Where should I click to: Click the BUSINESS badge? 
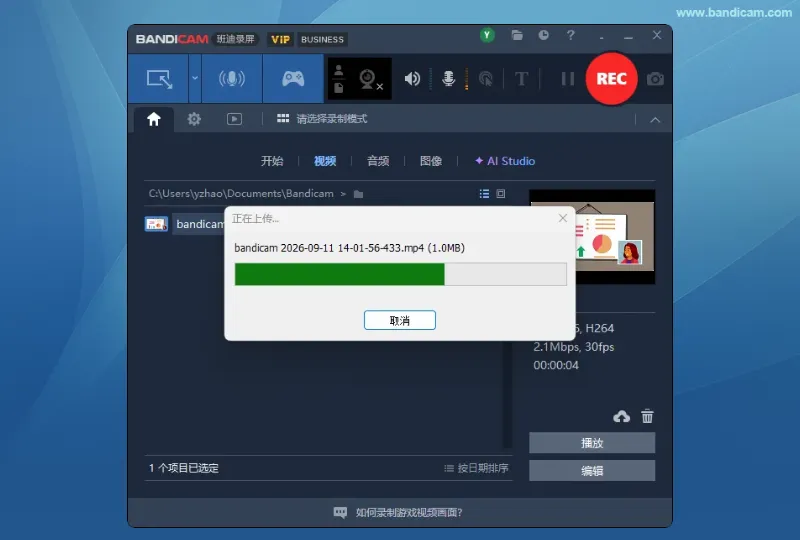point(322,39)
